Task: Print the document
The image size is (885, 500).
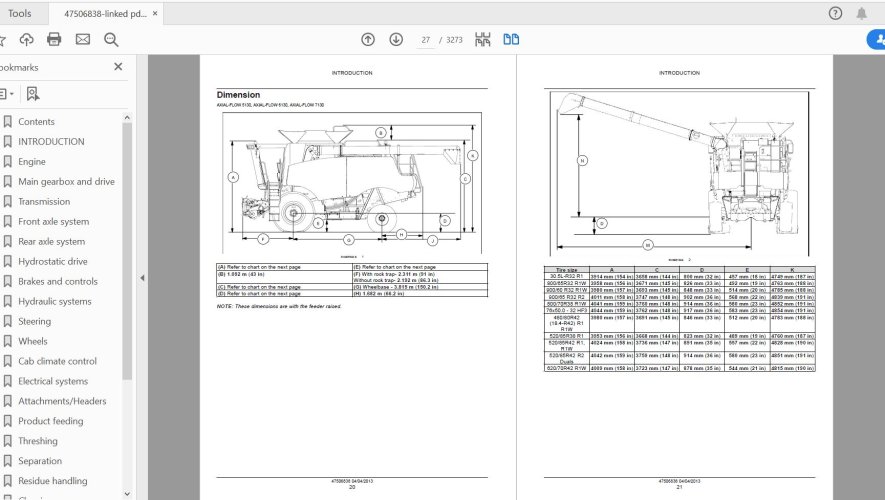Action: click(x=54, y=40)
